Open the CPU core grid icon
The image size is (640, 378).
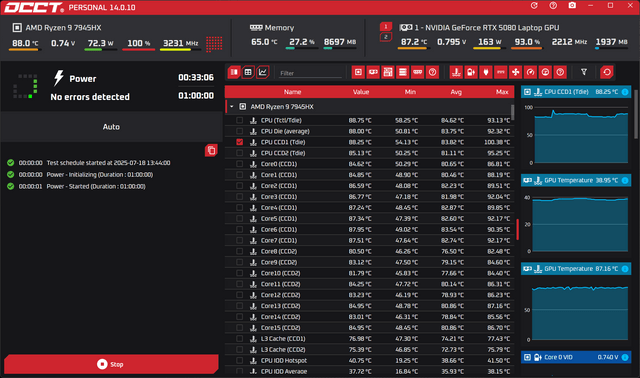214,44
